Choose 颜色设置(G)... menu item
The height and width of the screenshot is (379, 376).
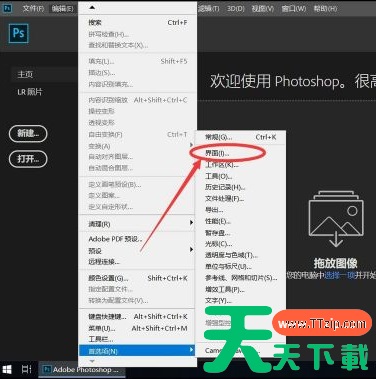point(137,278)
